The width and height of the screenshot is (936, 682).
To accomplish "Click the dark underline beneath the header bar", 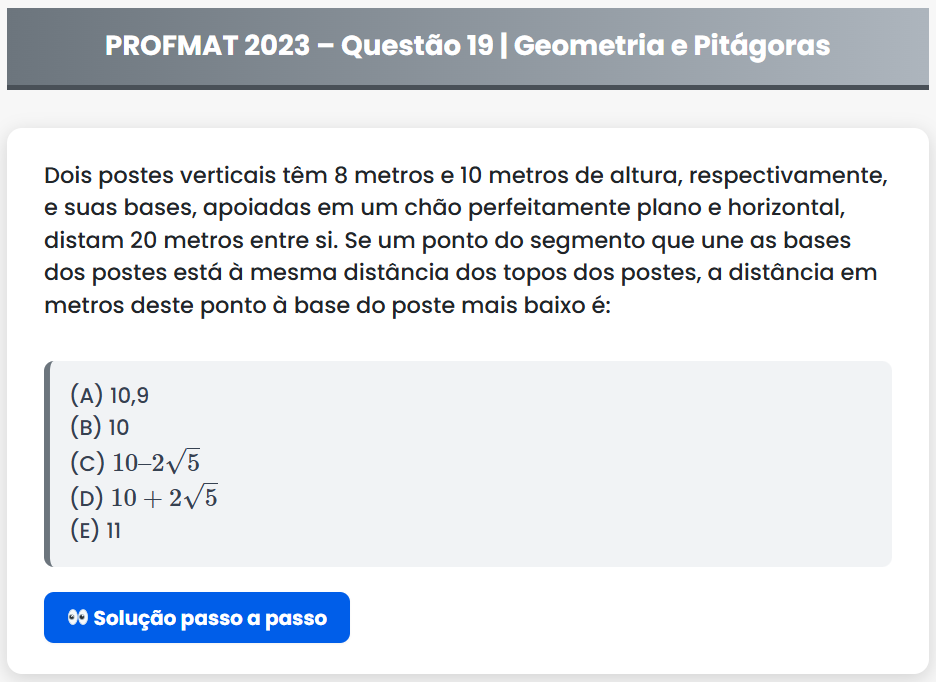I will (x=468, y=87).
